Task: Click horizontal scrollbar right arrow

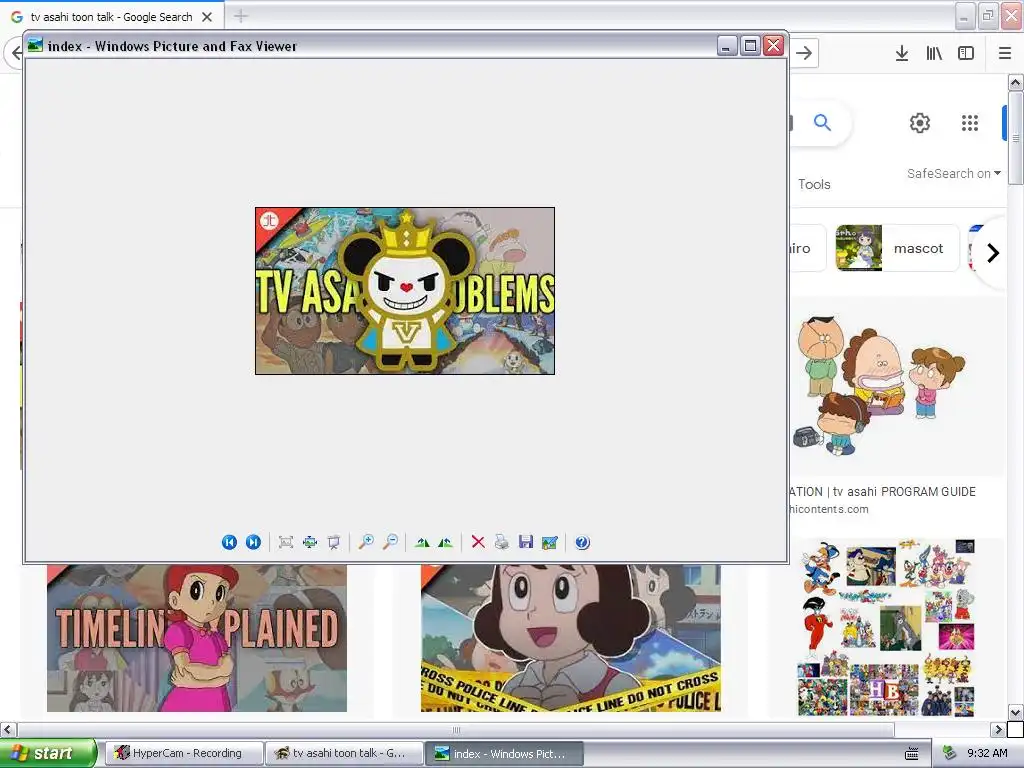Action: (998, 729)
